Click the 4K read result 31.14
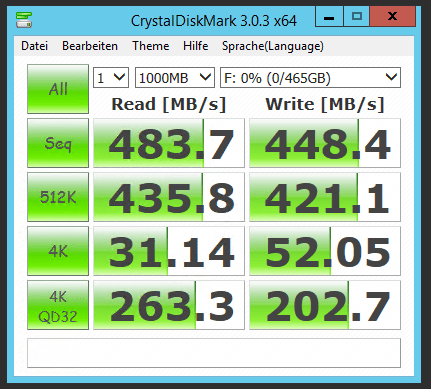The width and height of the screenshot is (431, 389). point(169,251)
